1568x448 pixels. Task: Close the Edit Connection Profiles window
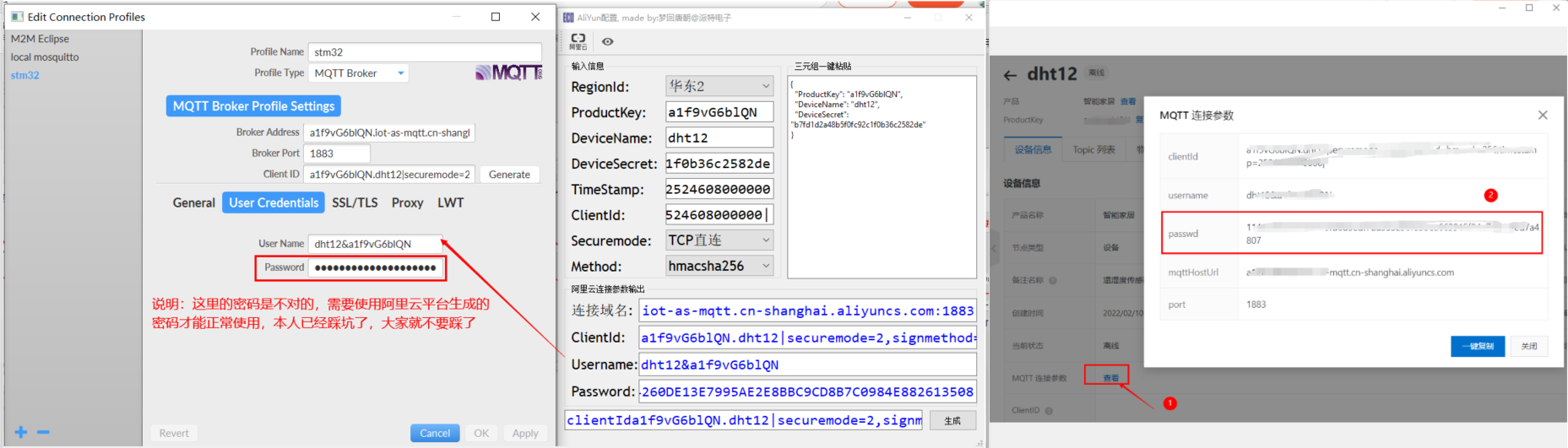(x=535, y=16)
